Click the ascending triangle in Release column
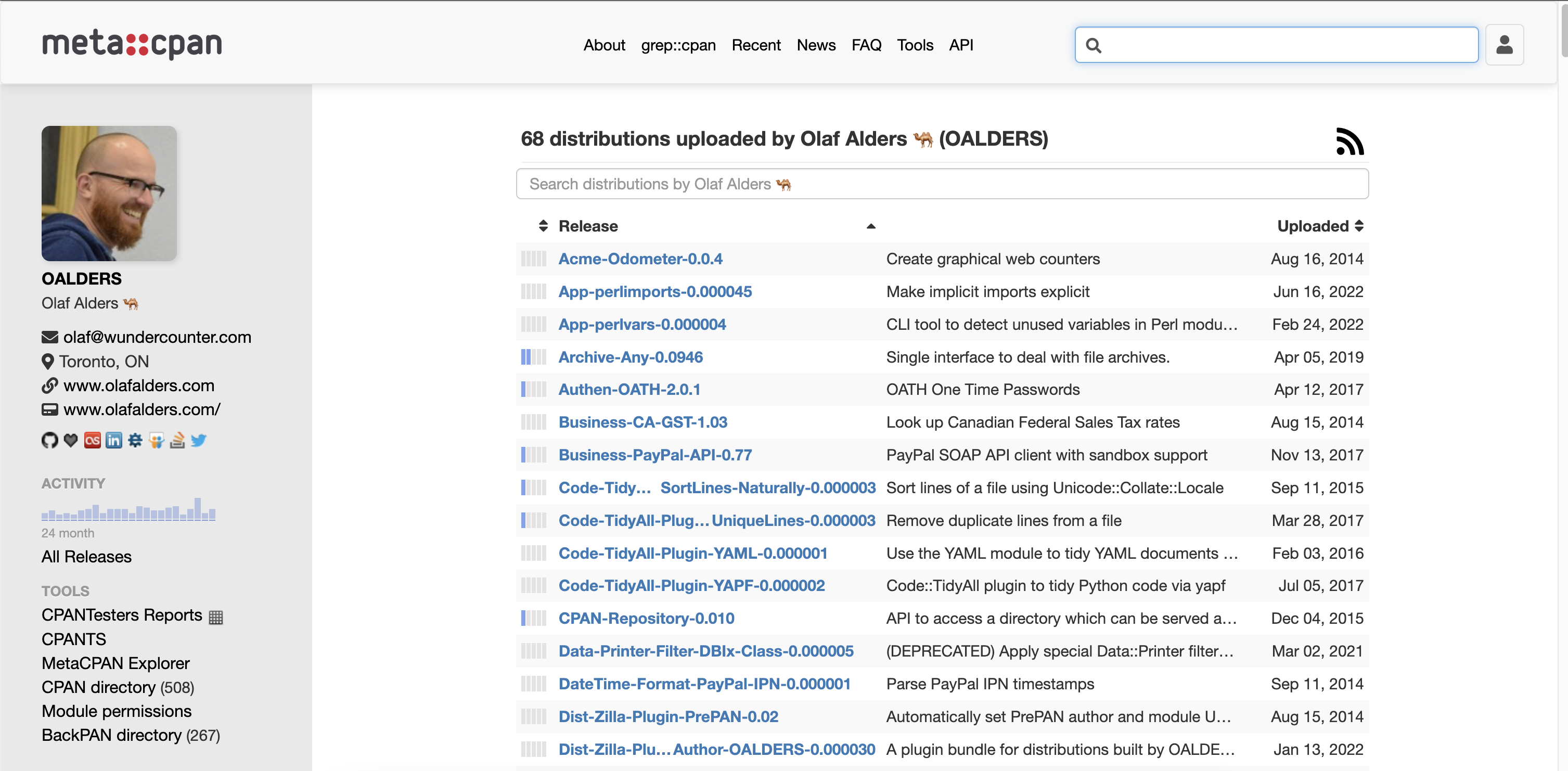The width and height of the screenshot is (1568, 771). click(x=870, y=226)
